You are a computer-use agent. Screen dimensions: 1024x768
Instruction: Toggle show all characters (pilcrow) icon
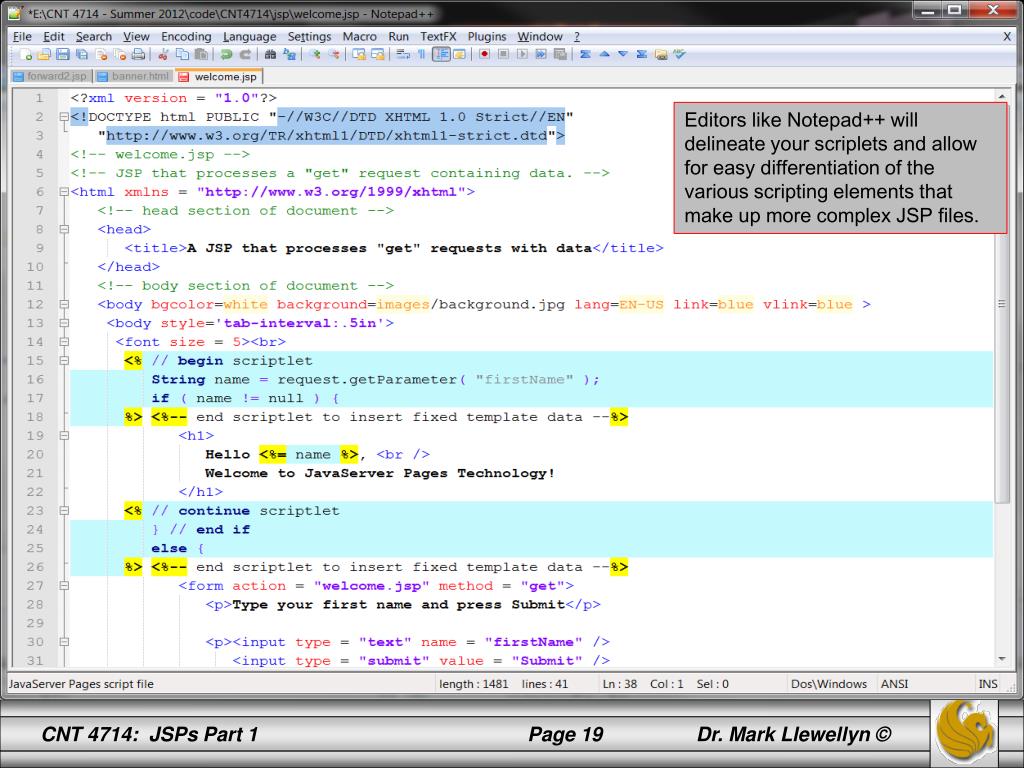(421, 55)
